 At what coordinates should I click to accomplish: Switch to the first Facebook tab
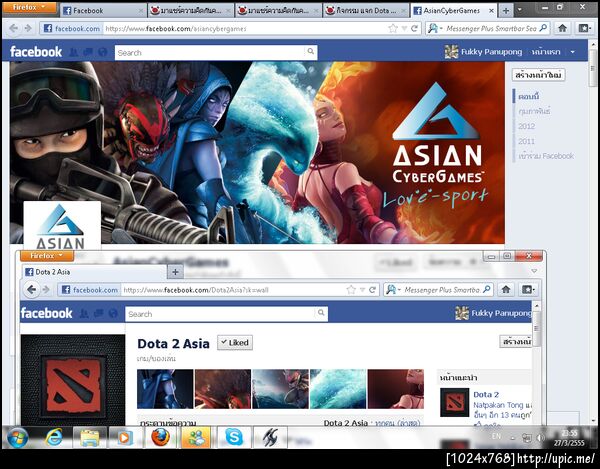click(x=103, y=11)
